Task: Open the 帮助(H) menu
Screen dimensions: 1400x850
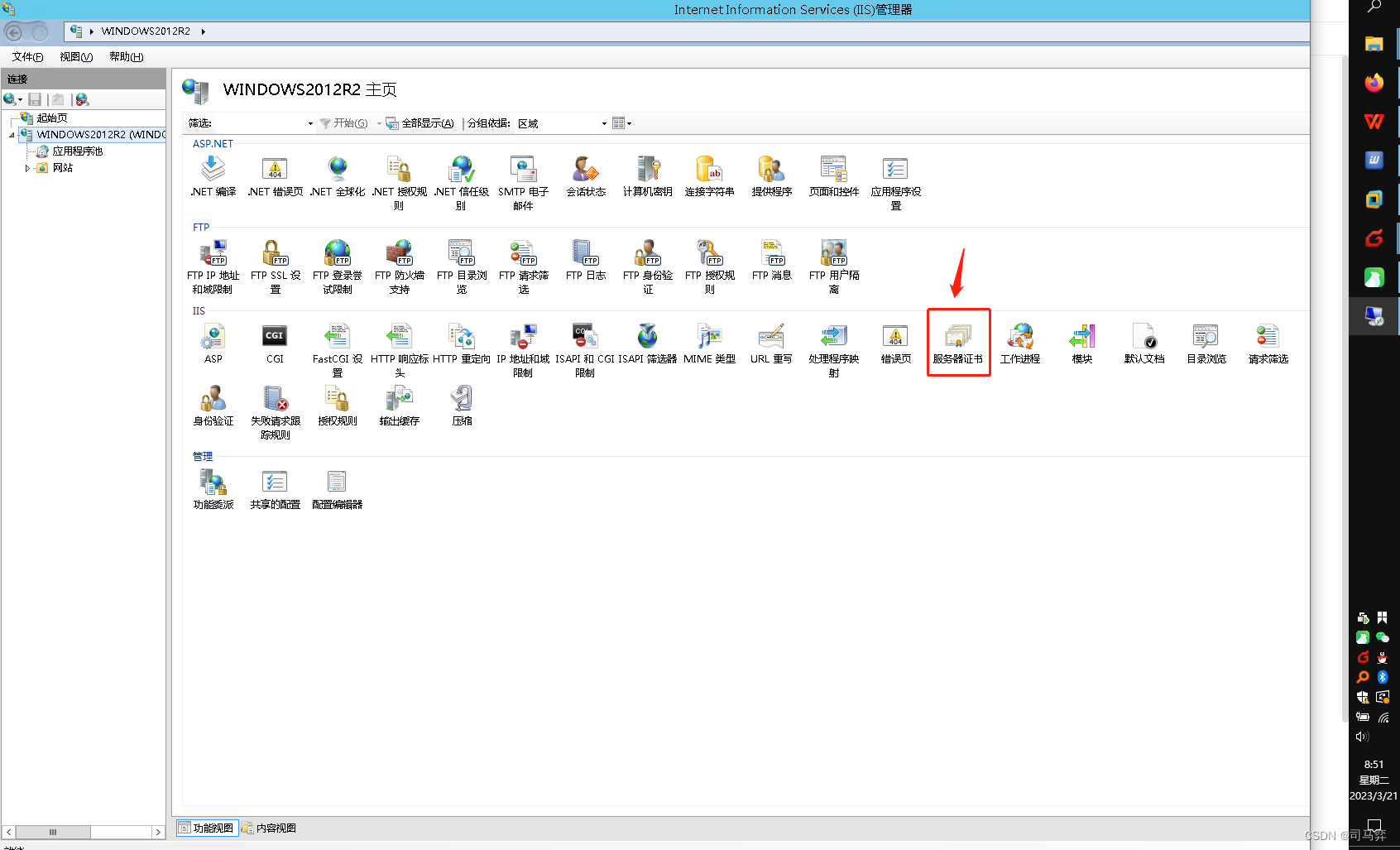Action: [x=126, y=57]
